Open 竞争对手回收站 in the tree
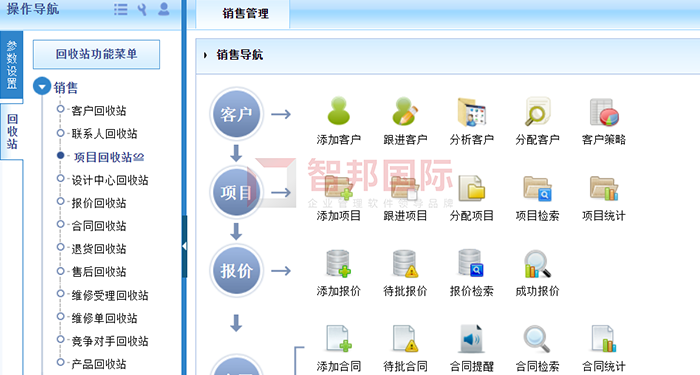 [110, 342]
